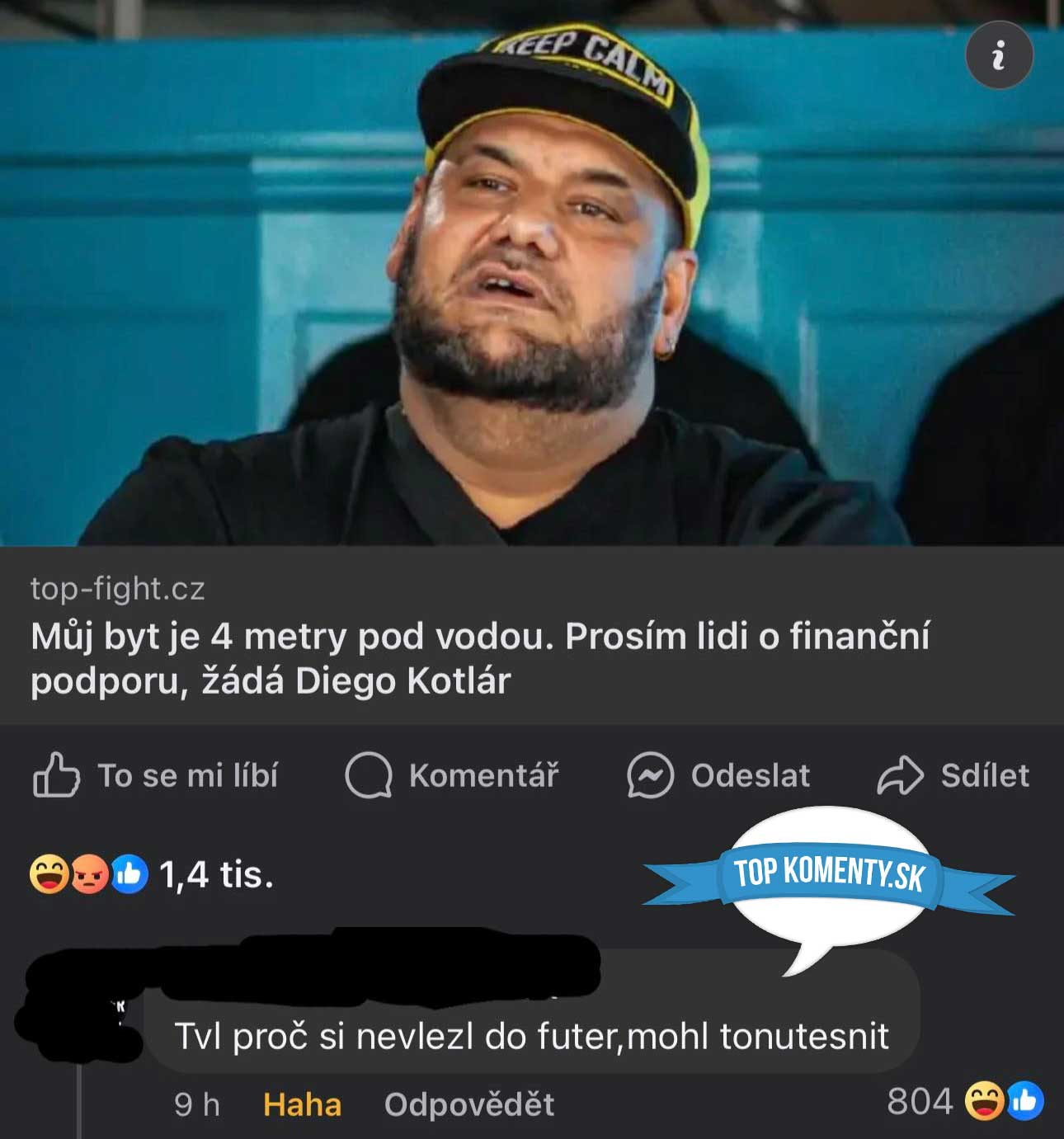Click the Messenger Odeslat icon
Viewport: 1064px width, 1139px height.
[x=650, y=775]
